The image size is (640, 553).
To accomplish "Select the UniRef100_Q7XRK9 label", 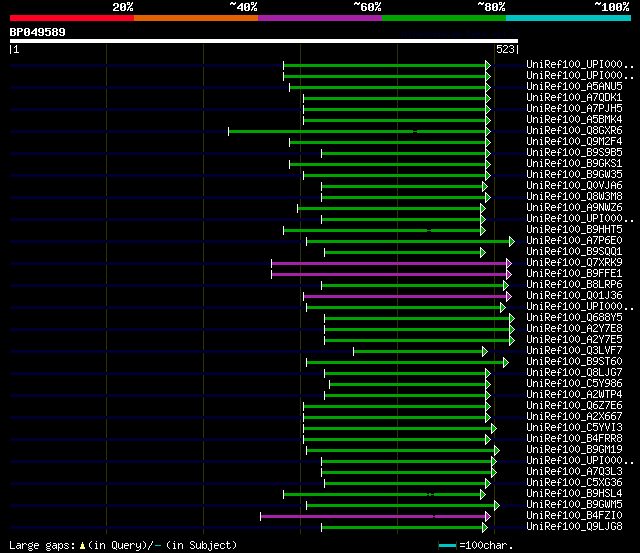I will pyautogui.click(x=574, y=263).
